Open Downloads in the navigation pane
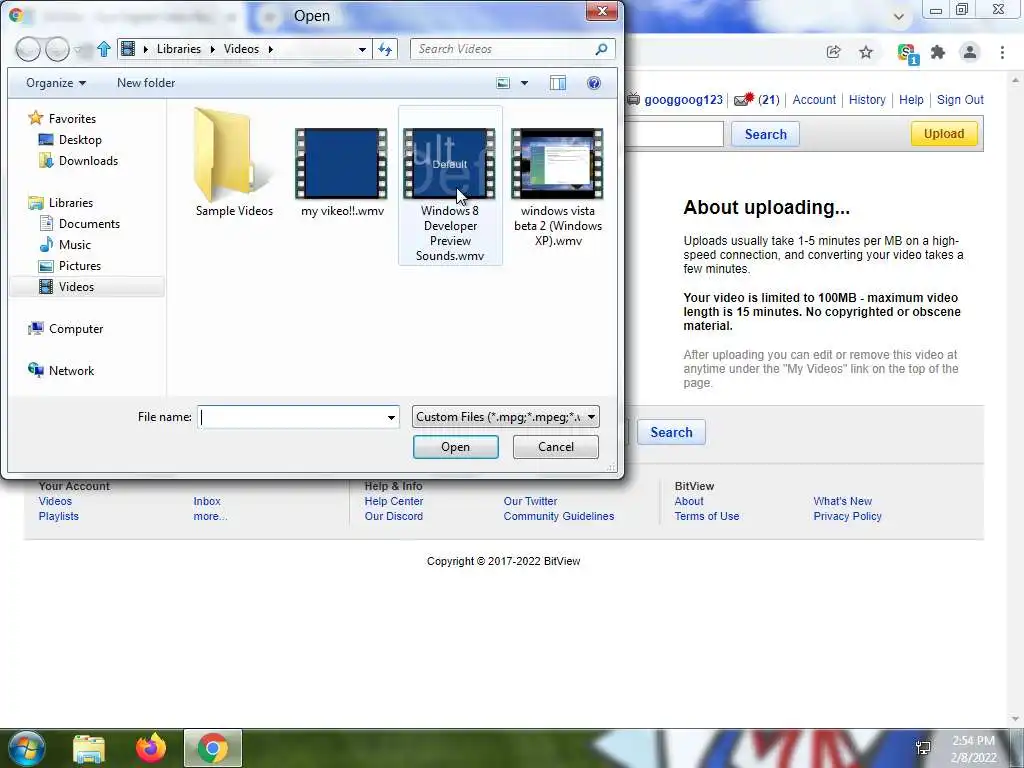1024x768 pixels. pos(78,161)
